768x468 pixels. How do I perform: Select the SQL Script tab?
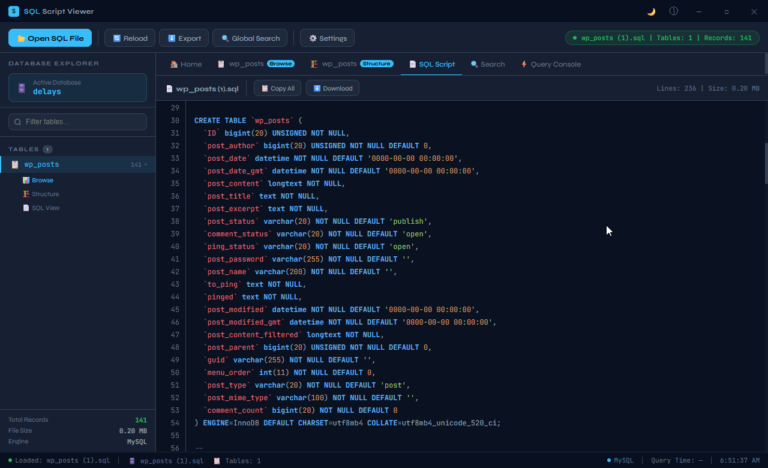[x=432, y=64]
